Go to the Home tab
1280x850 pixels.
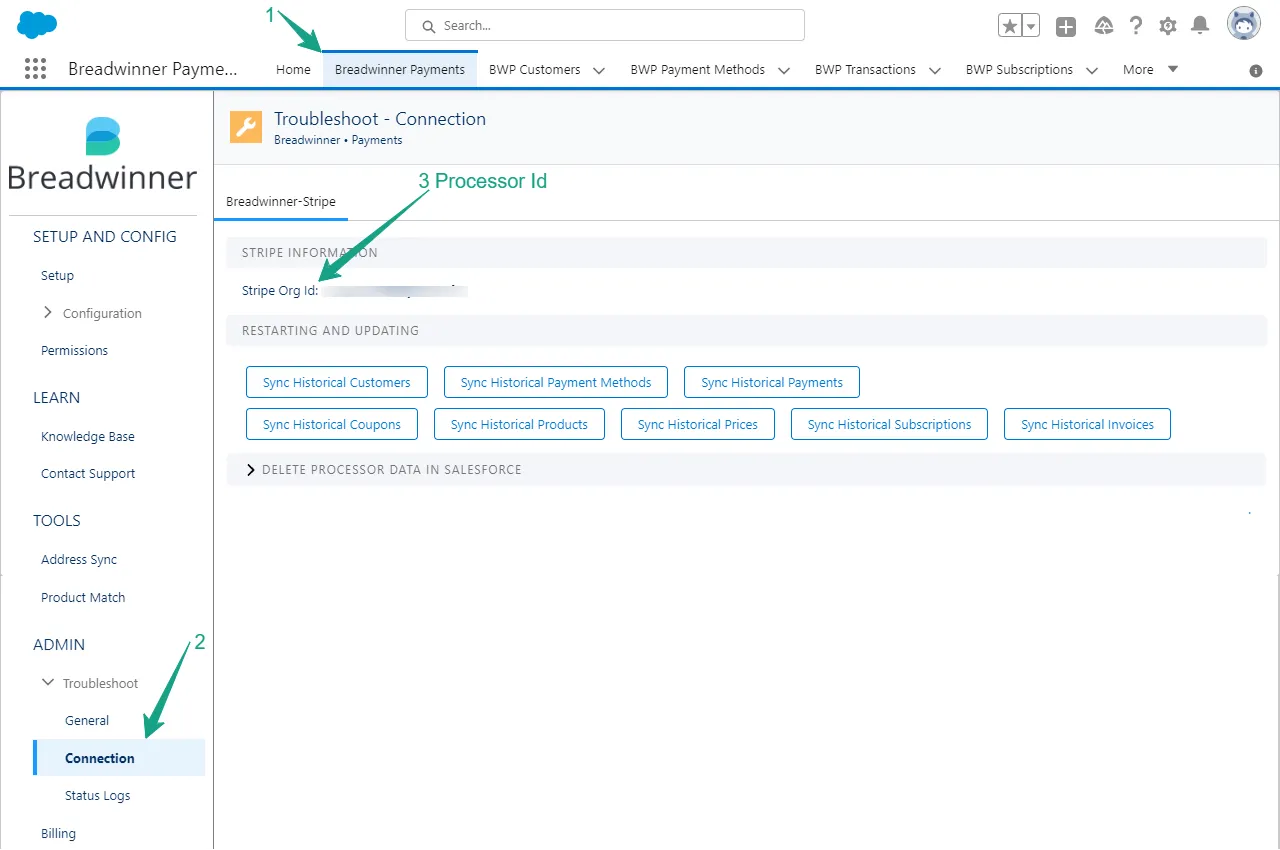pos(293,70)
